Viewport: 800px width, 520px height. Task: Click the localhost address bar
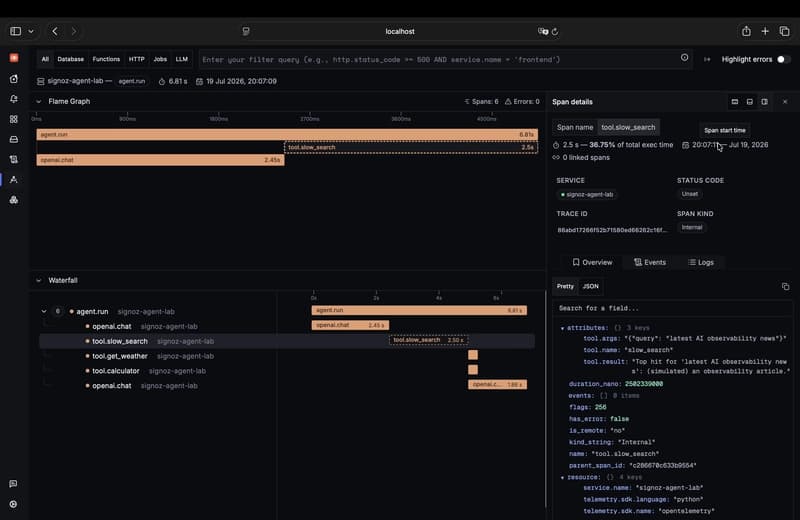click(x=400, y=31)
